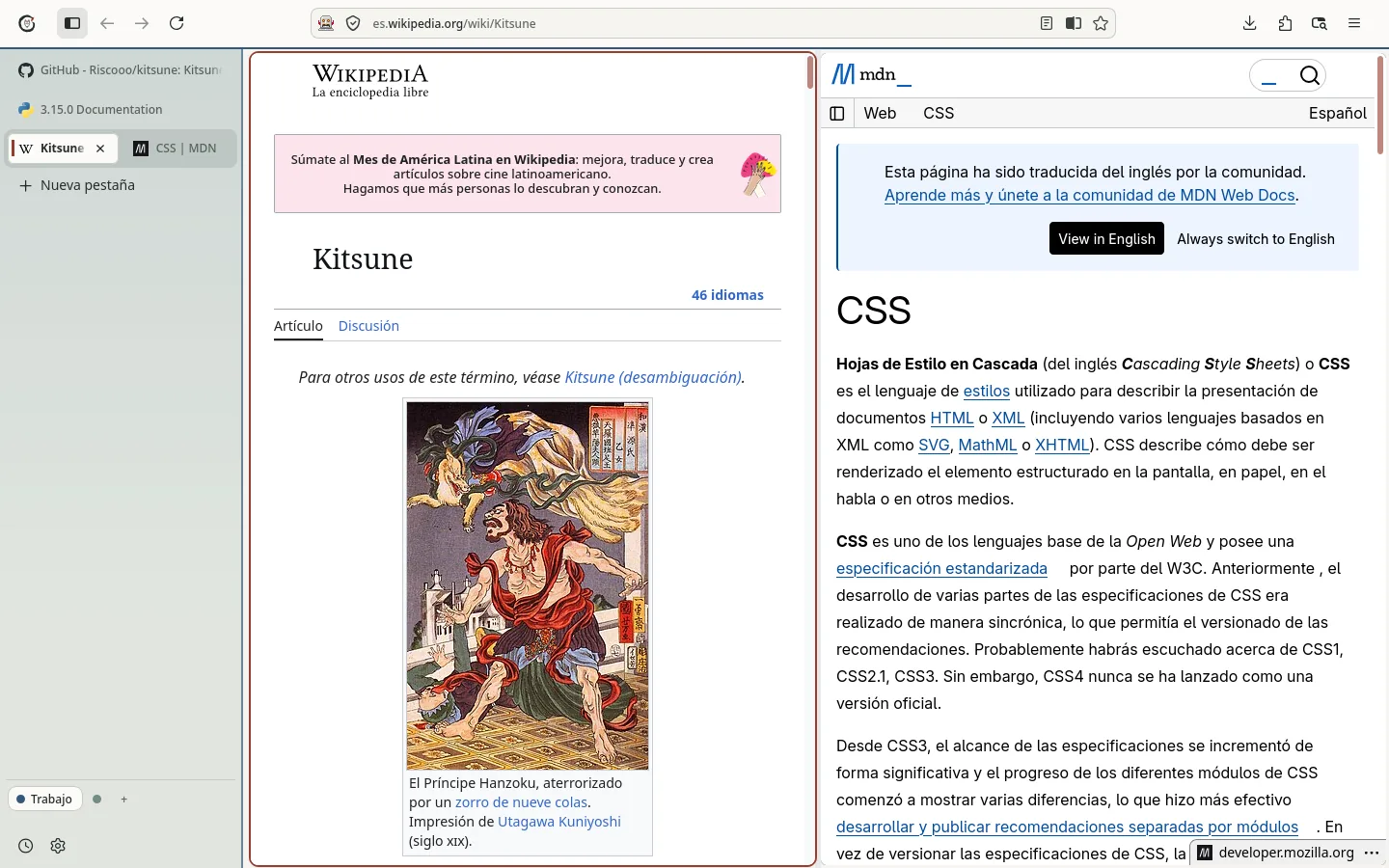Toggle the sidebar panel button
Screen dimensions: 1389x868
tap(72, 23)
